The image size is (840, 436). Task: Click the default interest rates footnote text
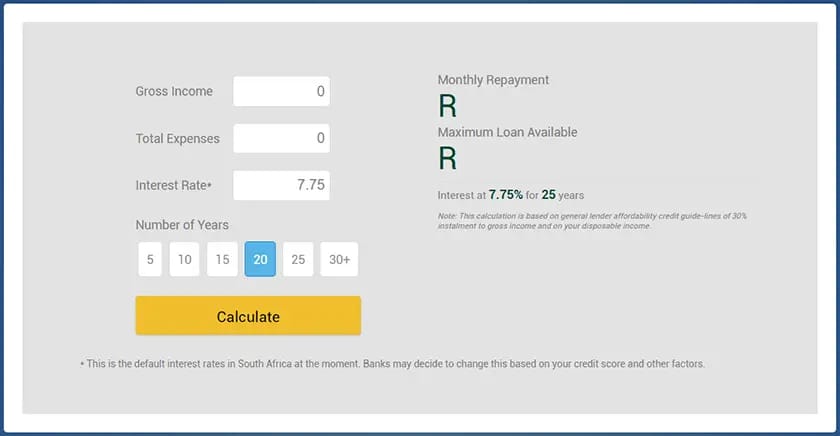(392, 364)
